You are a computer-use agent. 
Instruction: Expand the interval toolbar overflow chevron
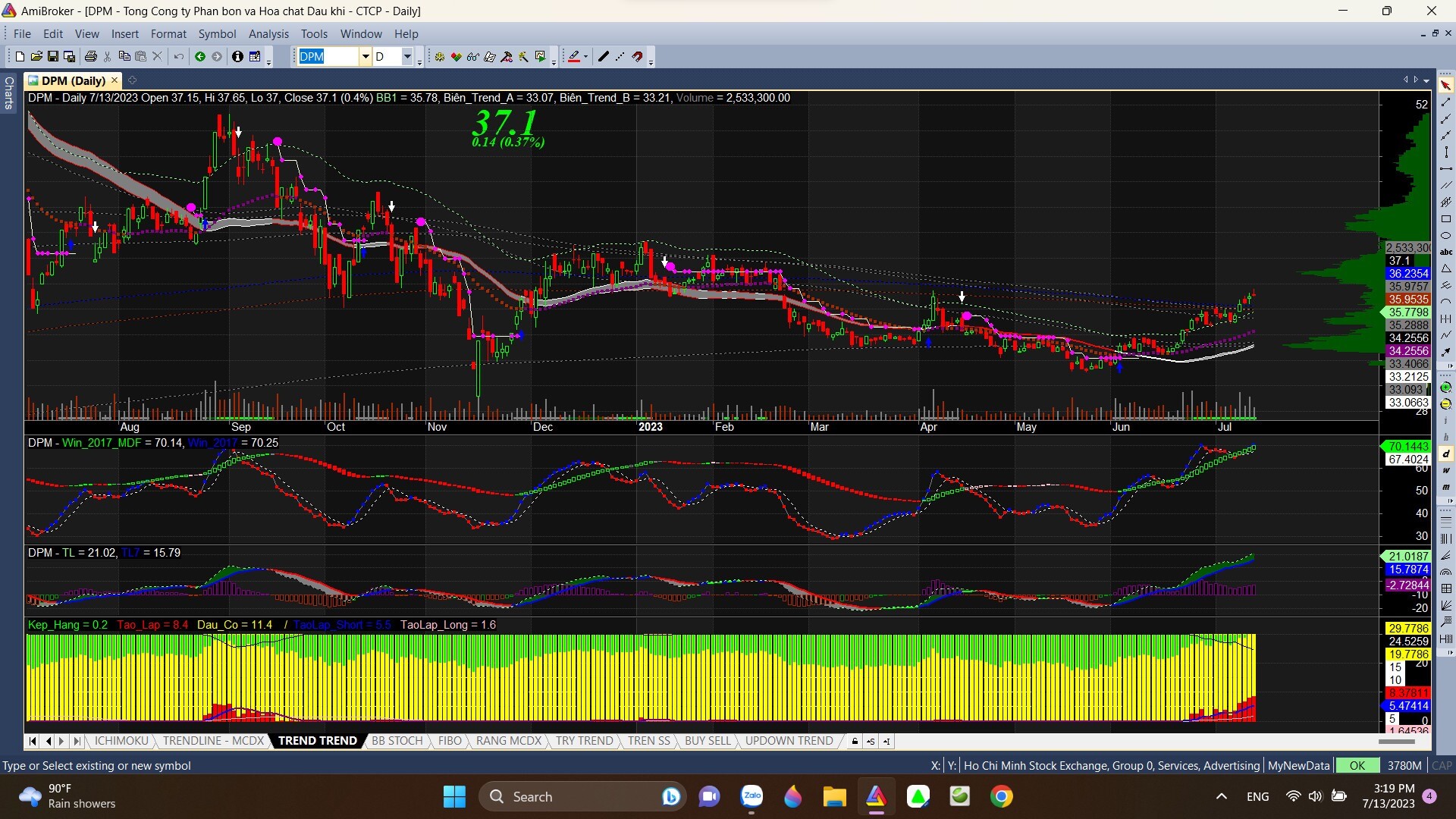coord(1450,501)
